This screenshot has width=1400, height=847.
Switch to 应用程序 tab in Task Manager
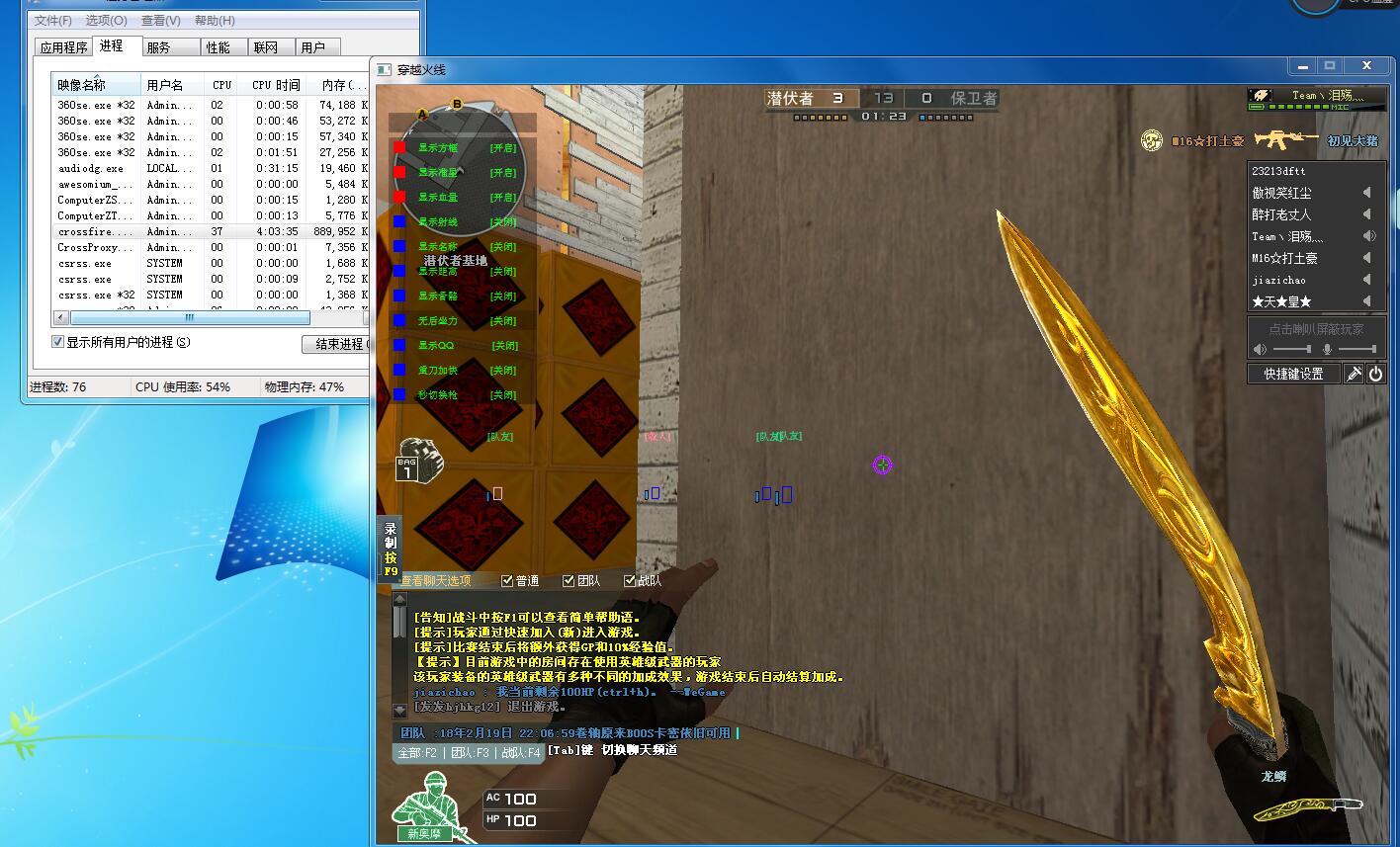tap(63, 47)
